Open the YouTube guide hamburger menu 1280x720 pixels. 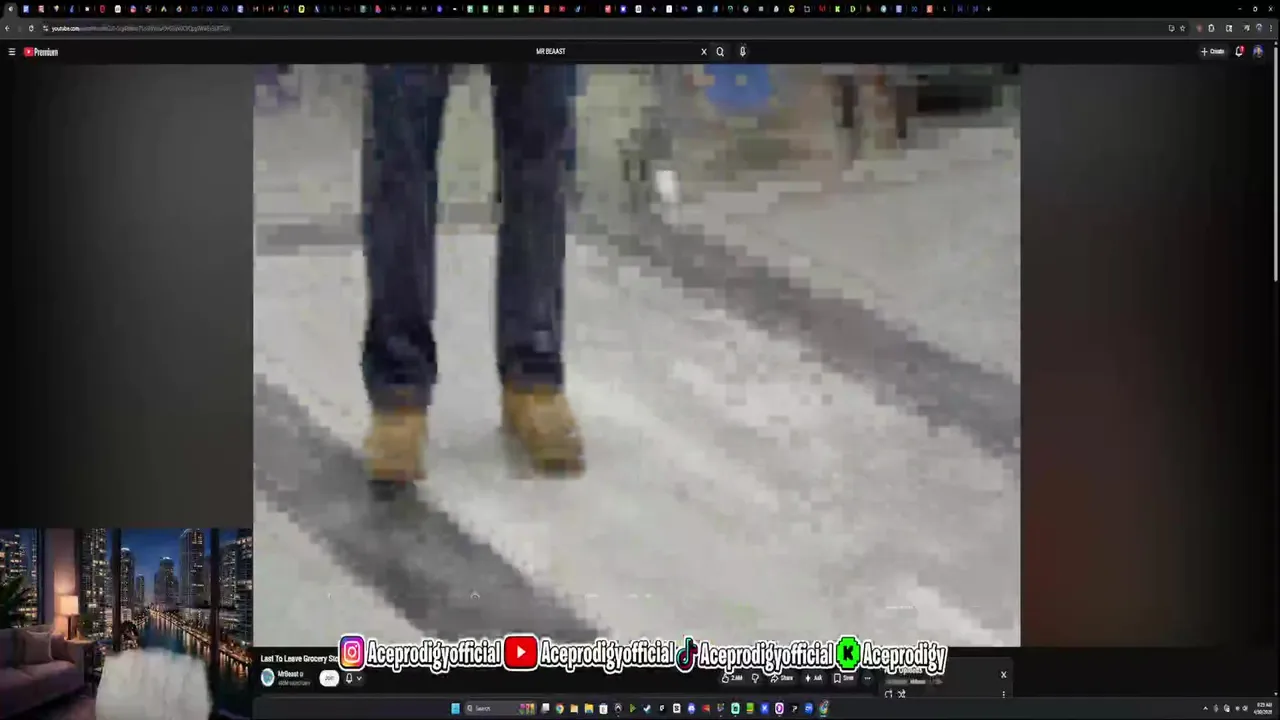pyautogui.click(x=12, y=52)
